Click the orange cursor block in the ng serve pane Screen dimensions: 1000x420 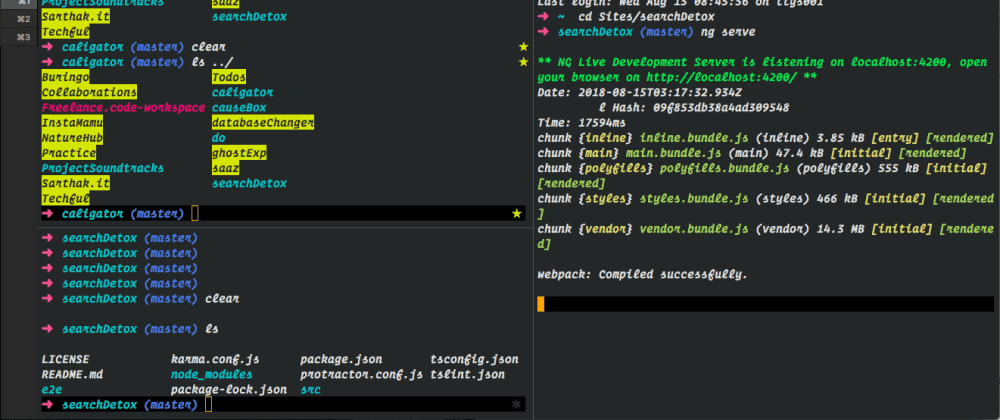pyautogui.click(x=541, y=305)
